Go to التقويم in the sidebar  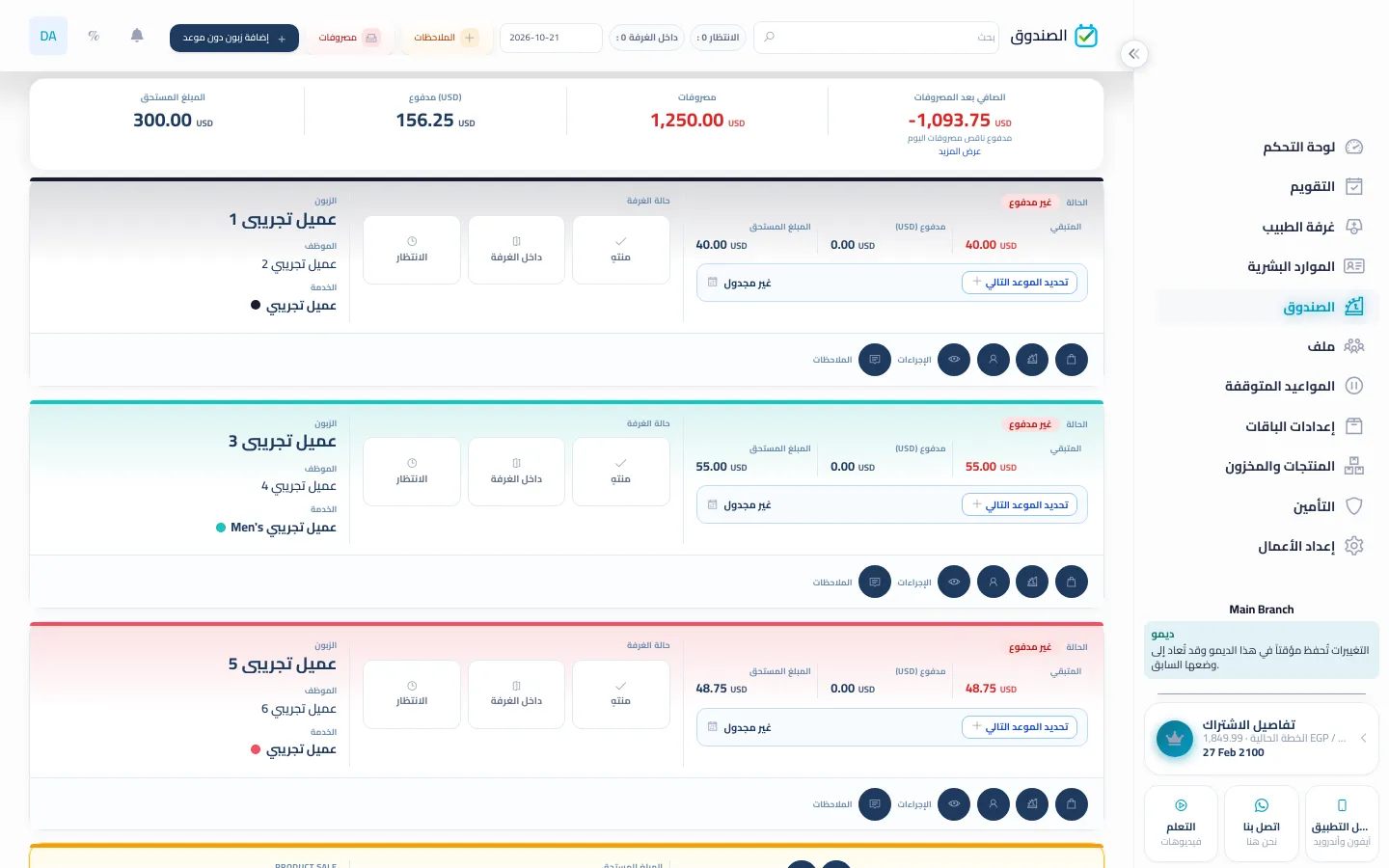pos(1267,186)
